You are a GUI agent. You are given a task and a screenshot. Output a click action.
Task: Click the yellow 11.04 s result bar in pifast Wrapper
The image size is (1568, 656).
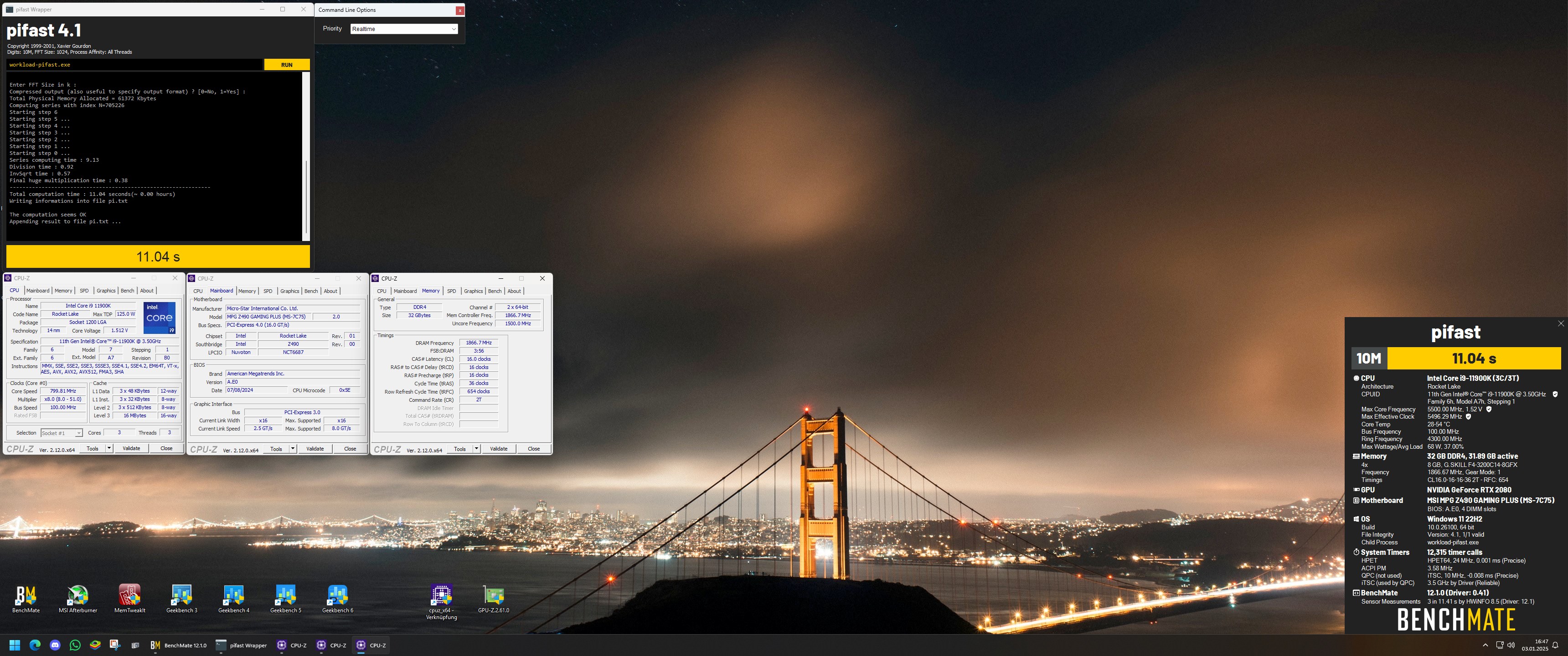pos(158,256)
